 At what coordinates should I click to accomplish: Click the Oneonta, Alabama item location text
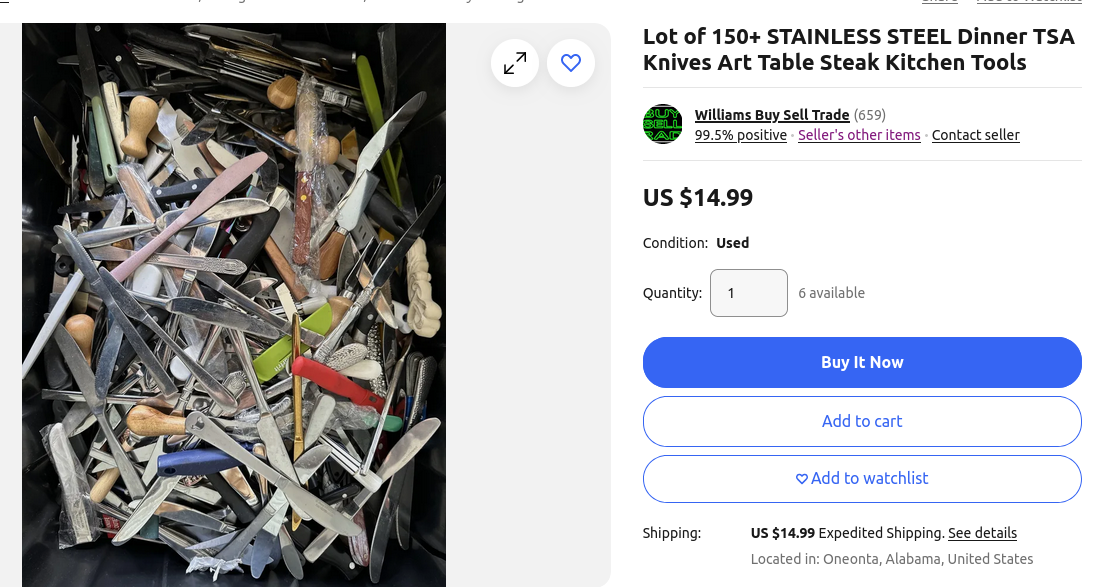(x=892, y=559)
